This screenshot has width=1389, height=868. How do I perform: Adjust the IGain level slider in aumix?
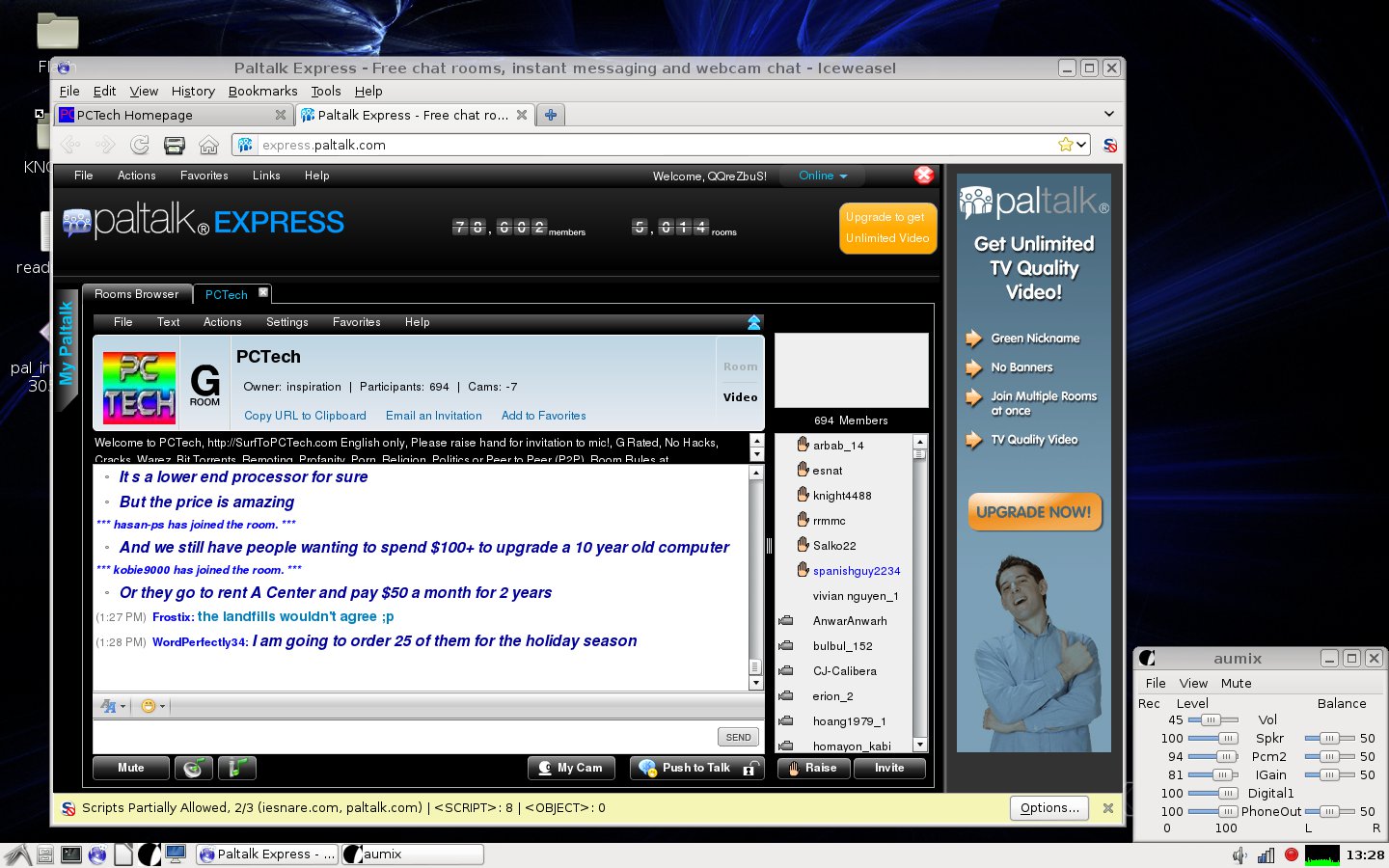click(1213, 774)
